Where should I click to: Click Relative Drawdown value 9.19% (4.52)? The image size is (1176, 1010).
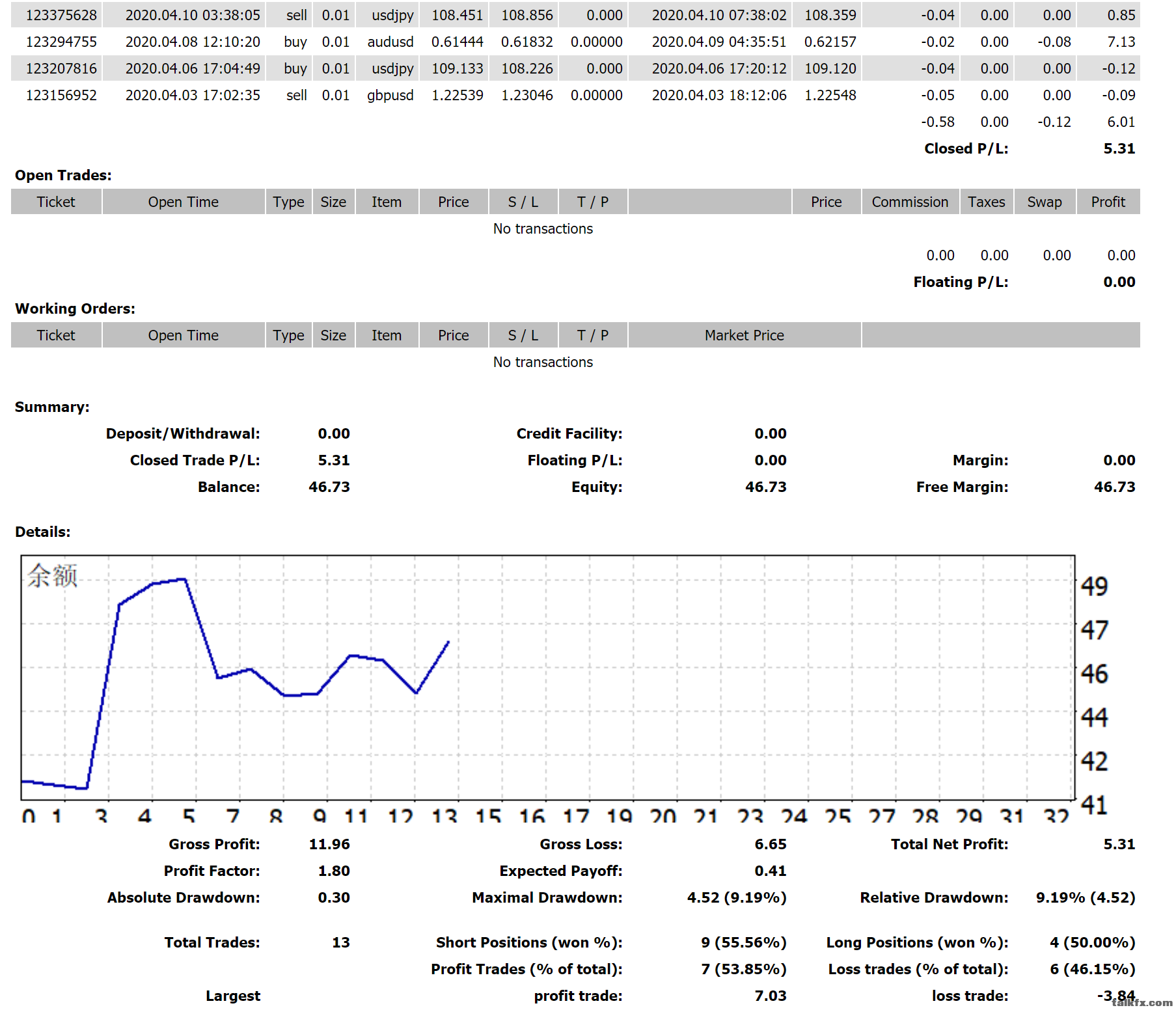[x=1086, y=897]
